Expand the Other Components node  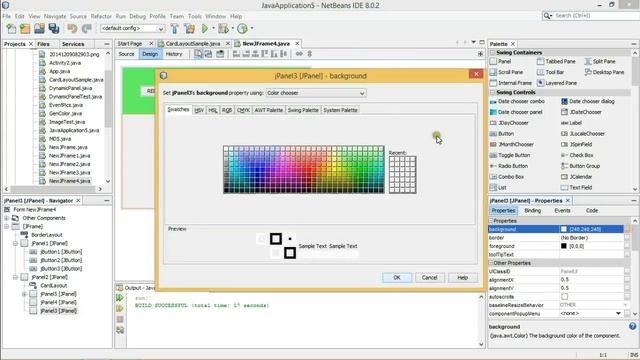click(7, 218)
